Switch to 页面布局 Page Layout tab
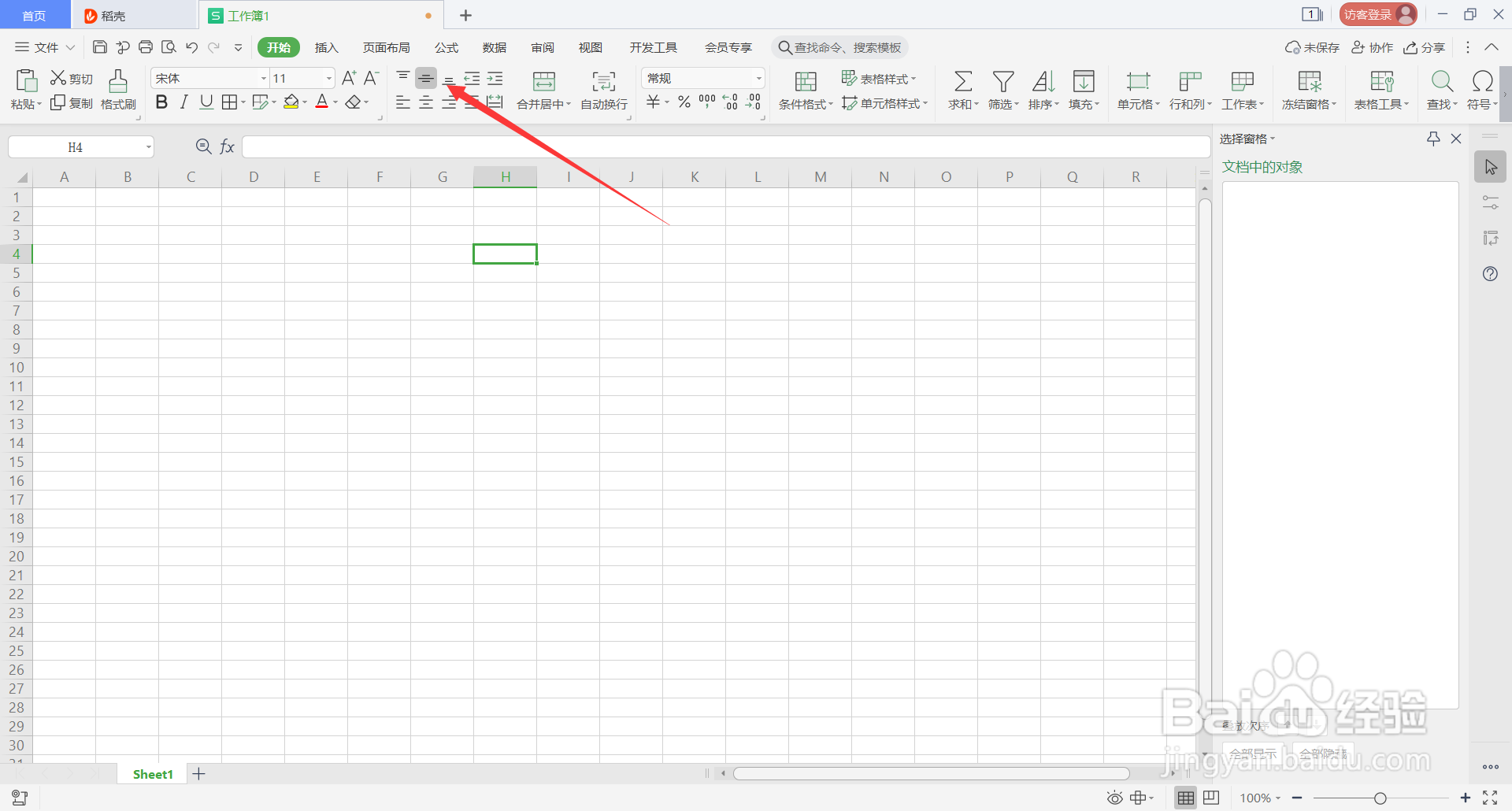This screenshot has width=1512, height=811. pos(386,47)
